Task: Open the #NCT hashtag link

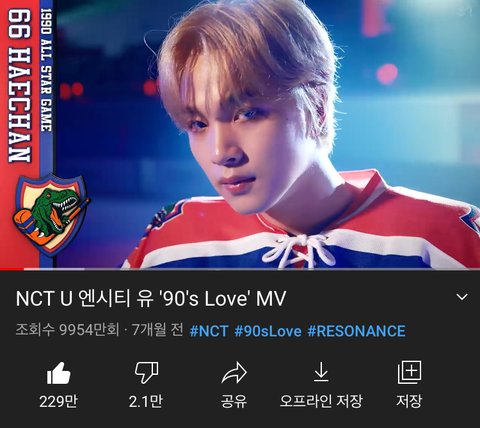Action: [209, 331]
